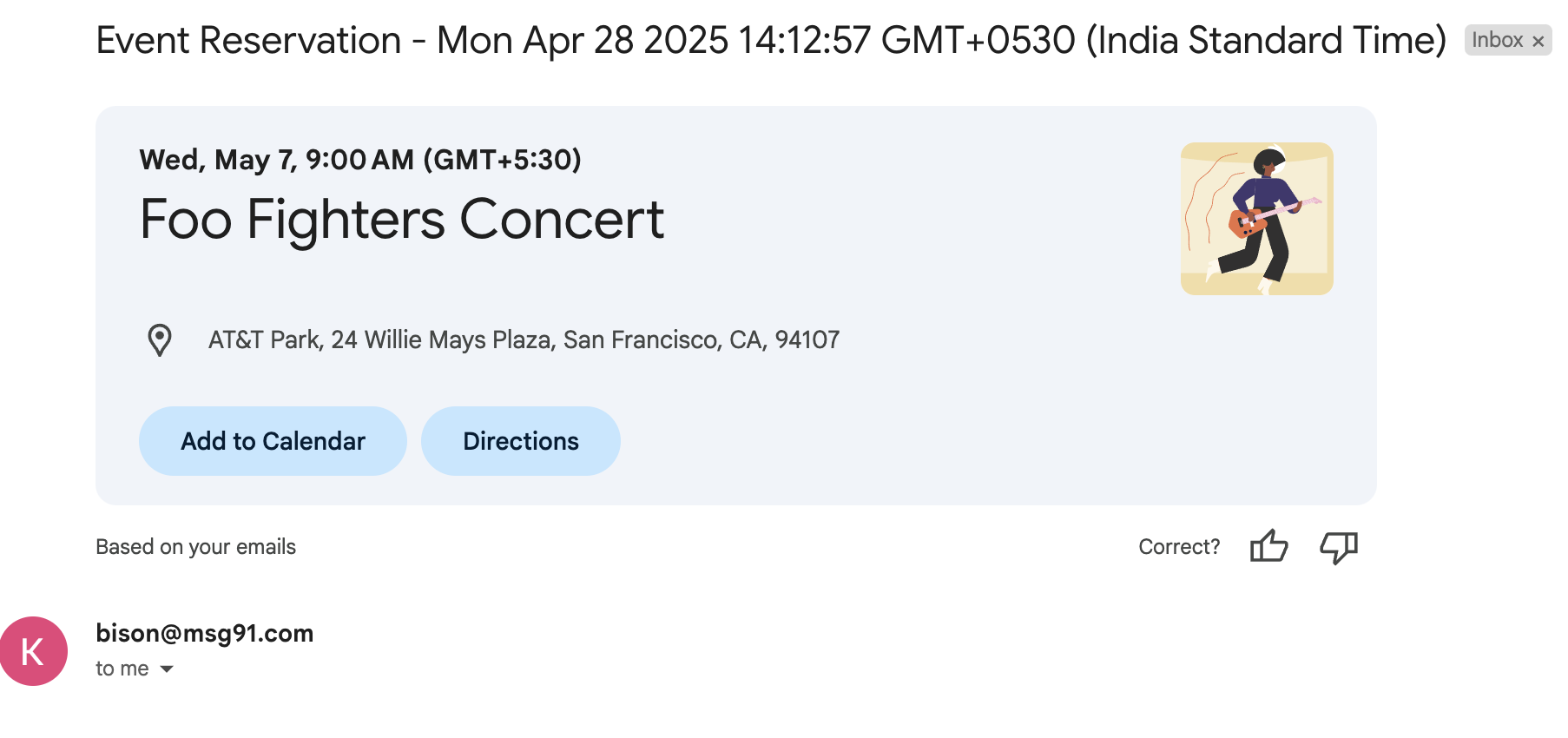The width and height of the screenshot is (1568, 738).
Task: Click the thumbs up feedback icon
Action: (x=1268, y=546)
